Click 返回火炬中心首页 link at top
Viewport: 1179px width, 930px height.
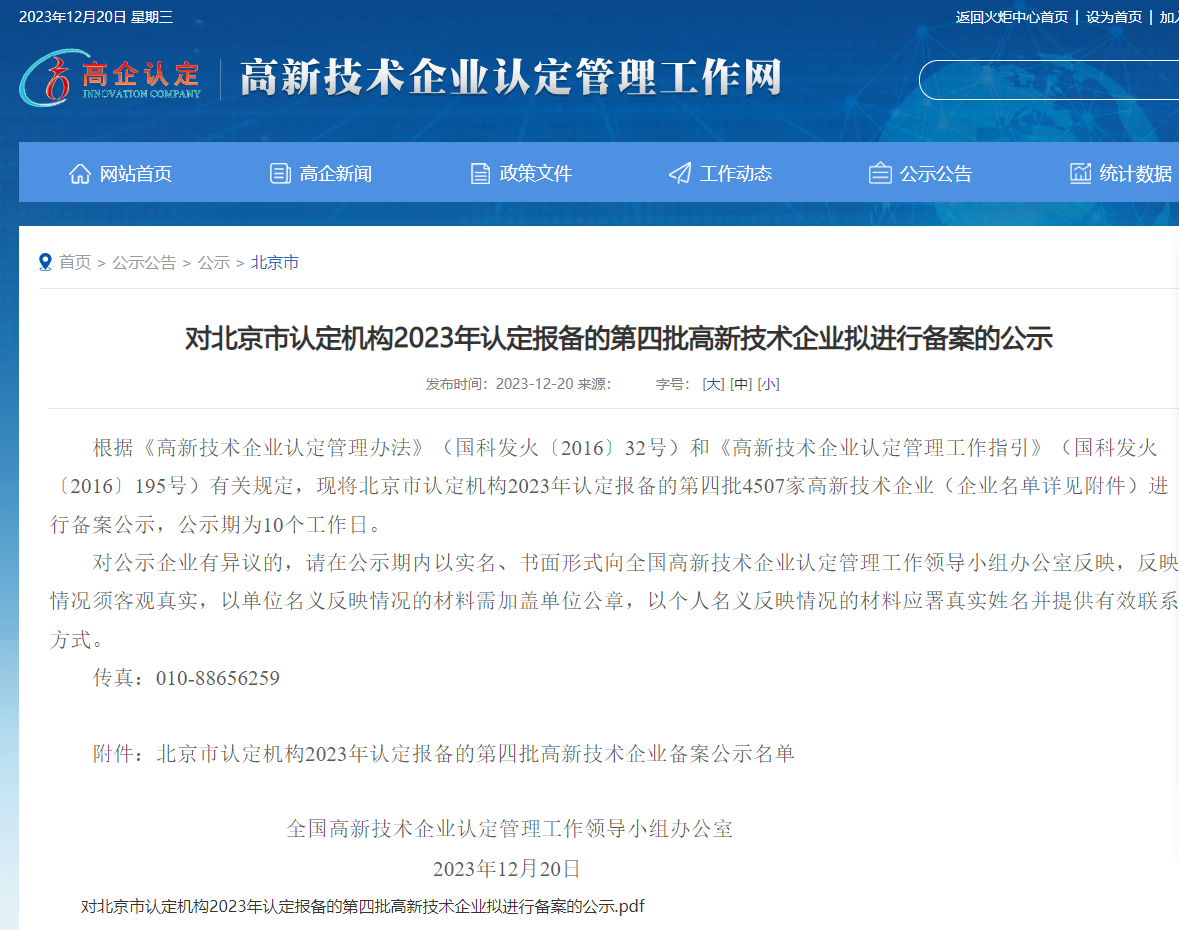coord(1011,17)
